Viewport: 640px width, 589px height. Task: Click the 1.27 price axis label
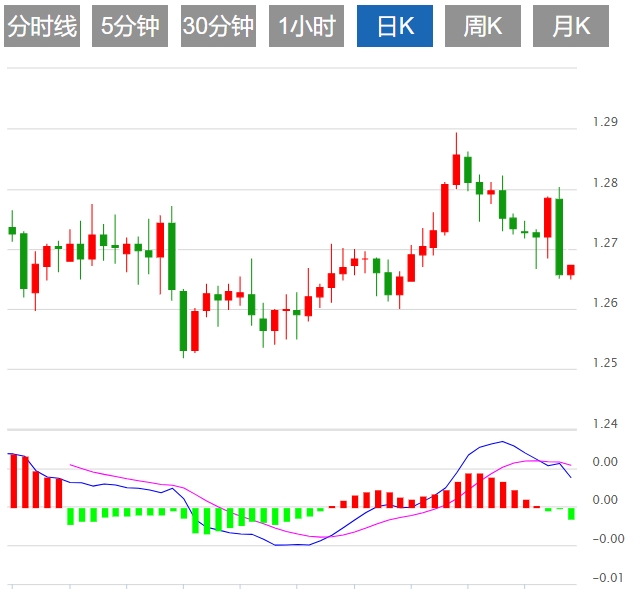[605, 243]
